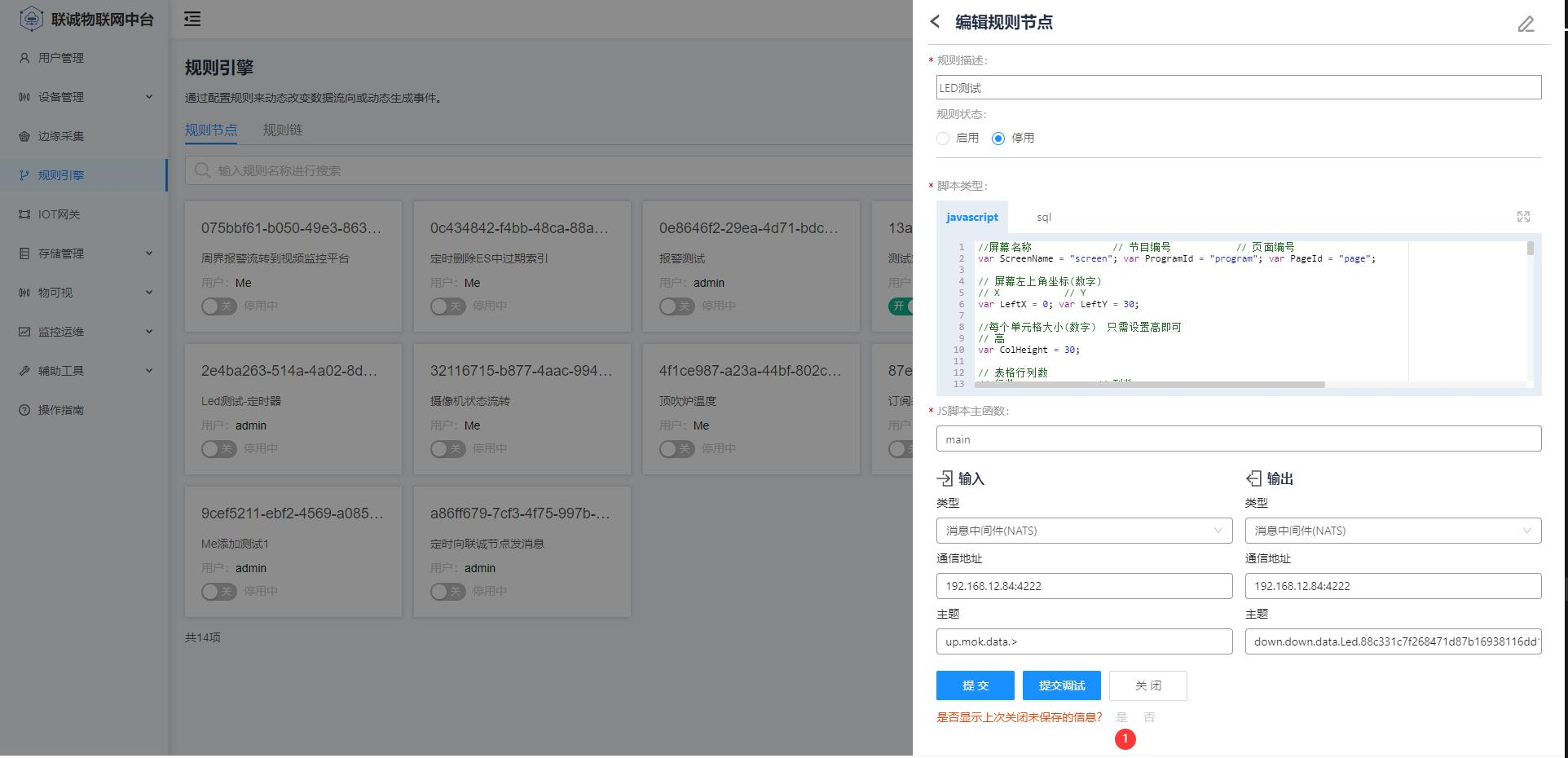
Task: Click code line 10 var ColHeight
Action: tap(1028, 350)
